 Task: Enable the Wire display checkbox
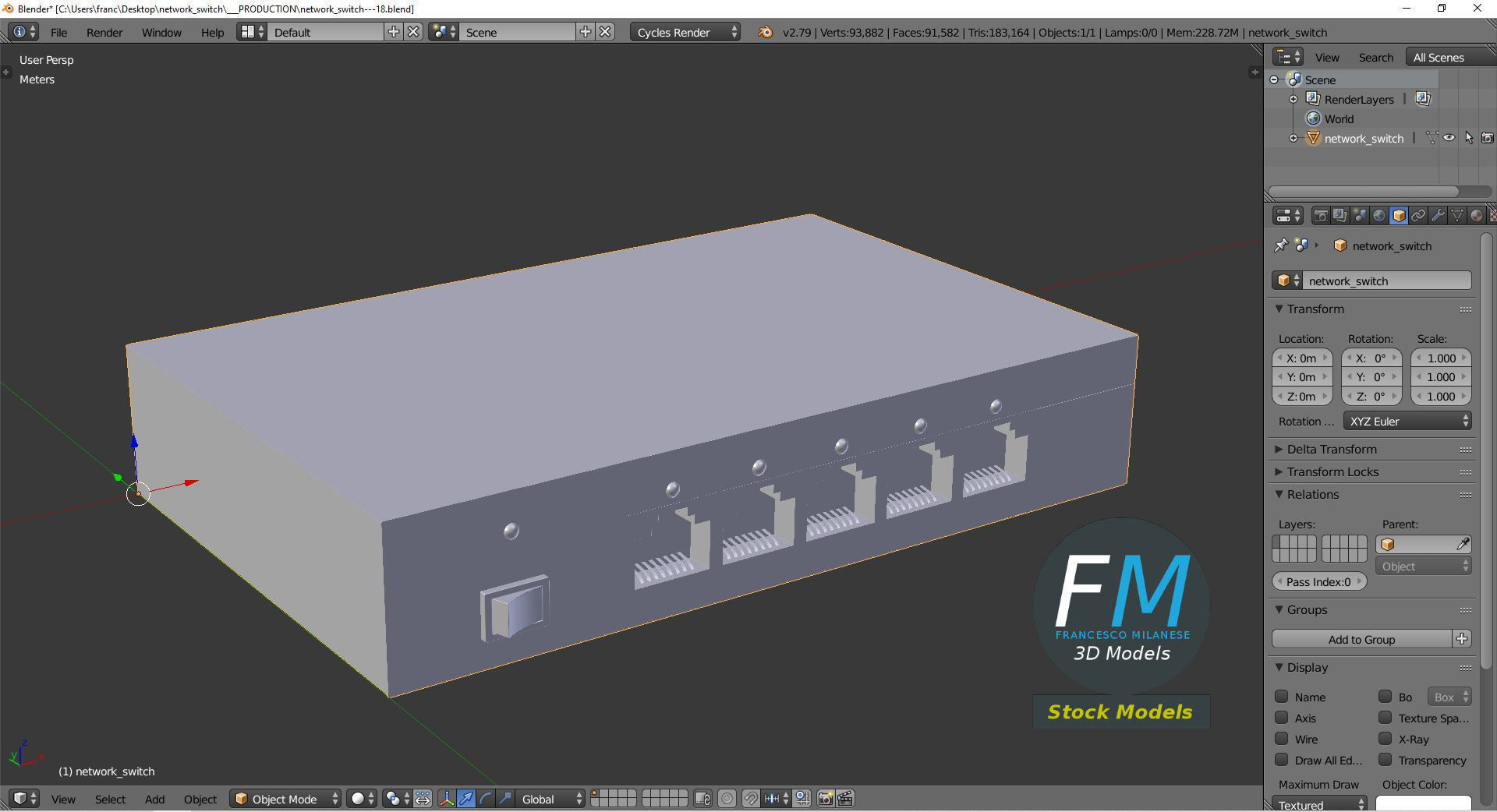click(x=1281, y=739)
